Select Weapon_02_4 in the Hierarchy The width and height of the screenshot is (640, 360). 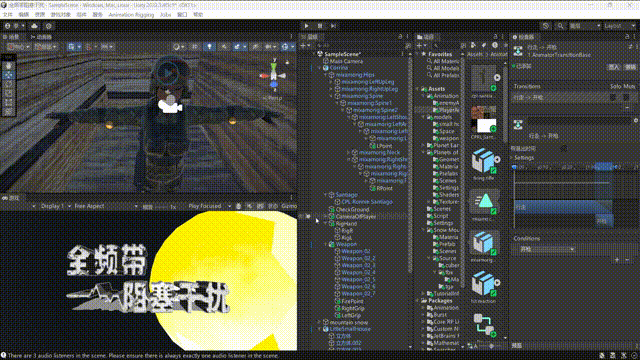[358, 273]
